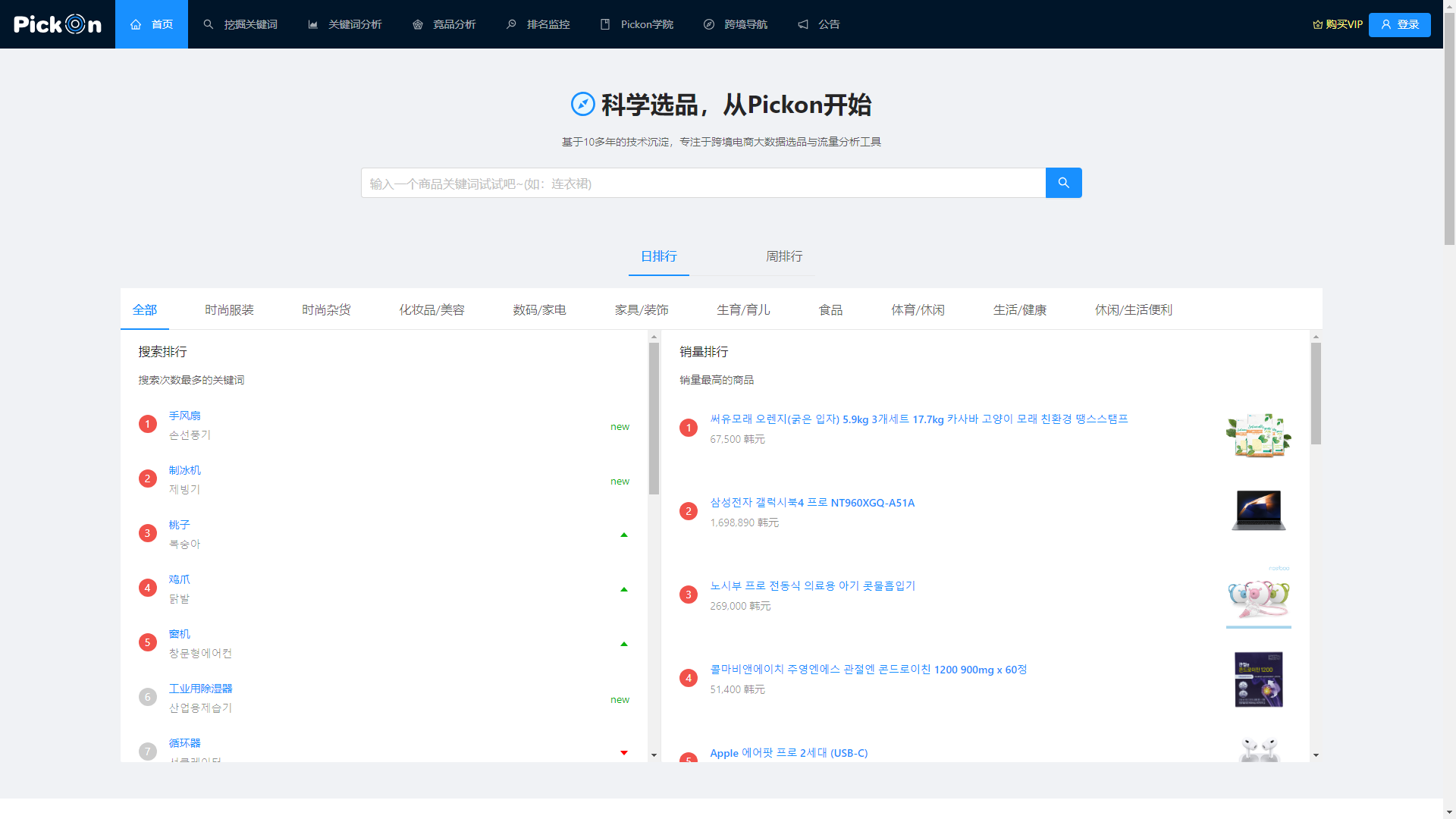
Task: Select the 化妆品/美容 category tab
Action: point(432,309)
